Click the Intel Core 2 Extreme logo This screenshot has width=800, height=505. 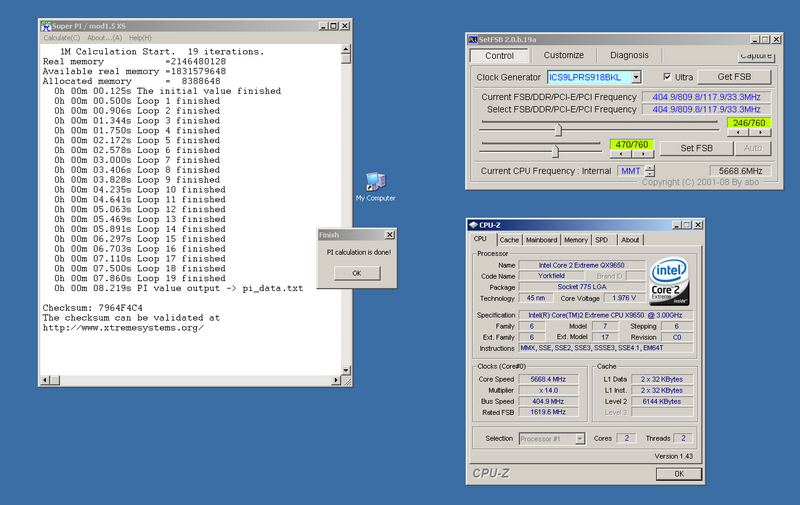pos(669,279)
